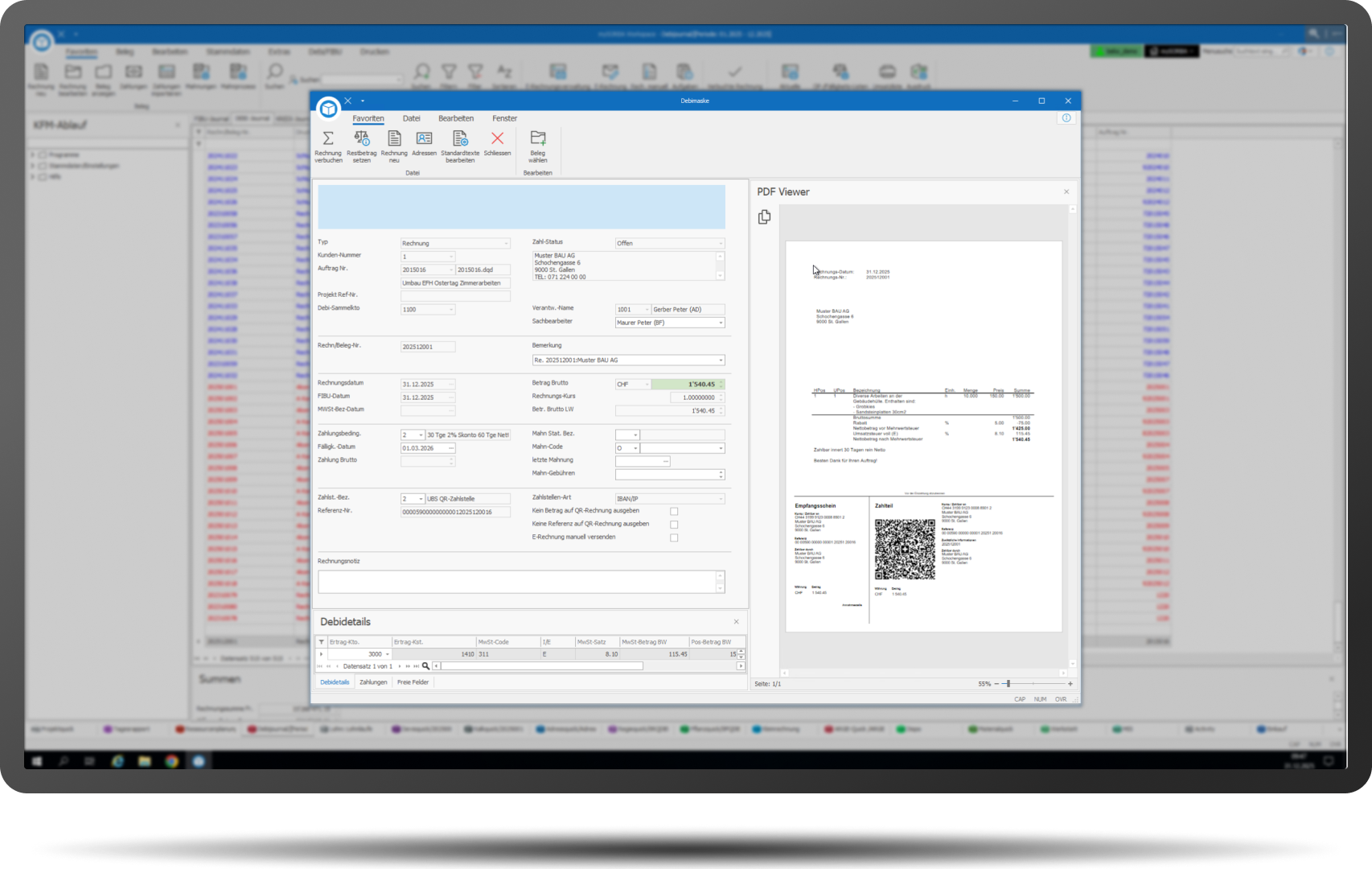Open the Zahlungsbeding. dropdown
This screenshot has height=869, width=1372.
click(421, 435)
